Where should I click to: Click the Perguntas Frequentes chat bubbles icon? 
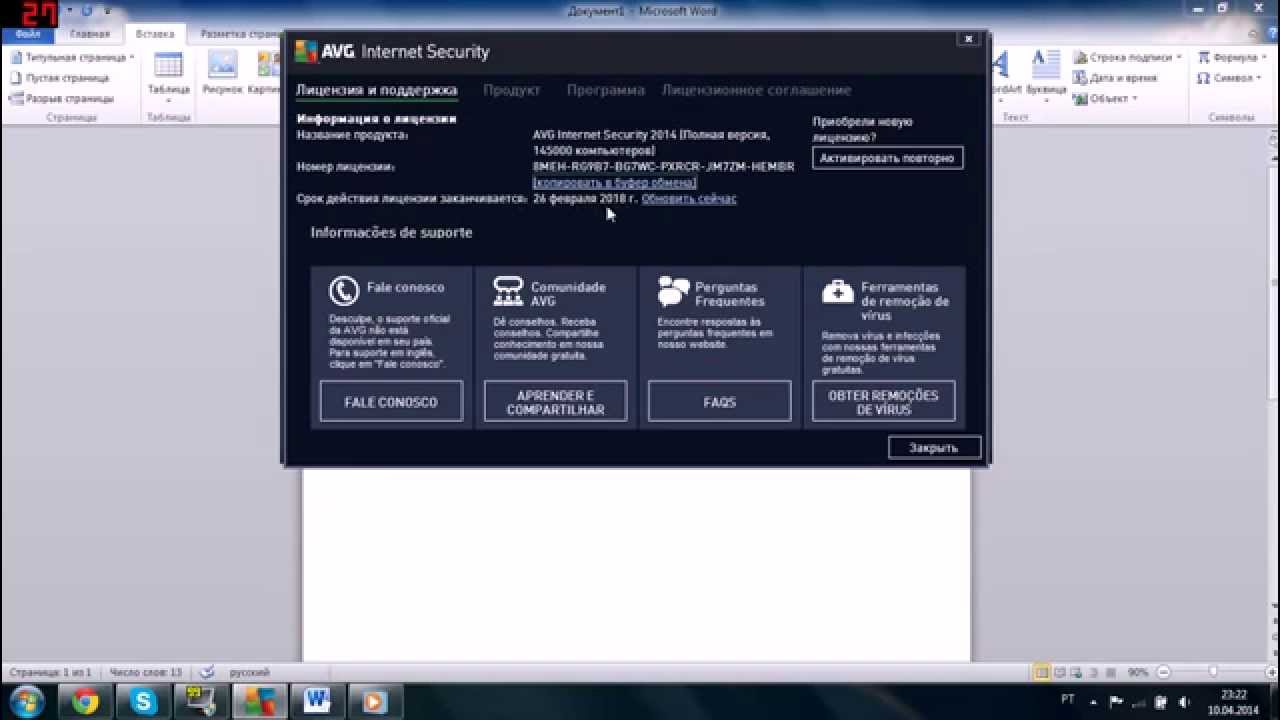(673, 291)
